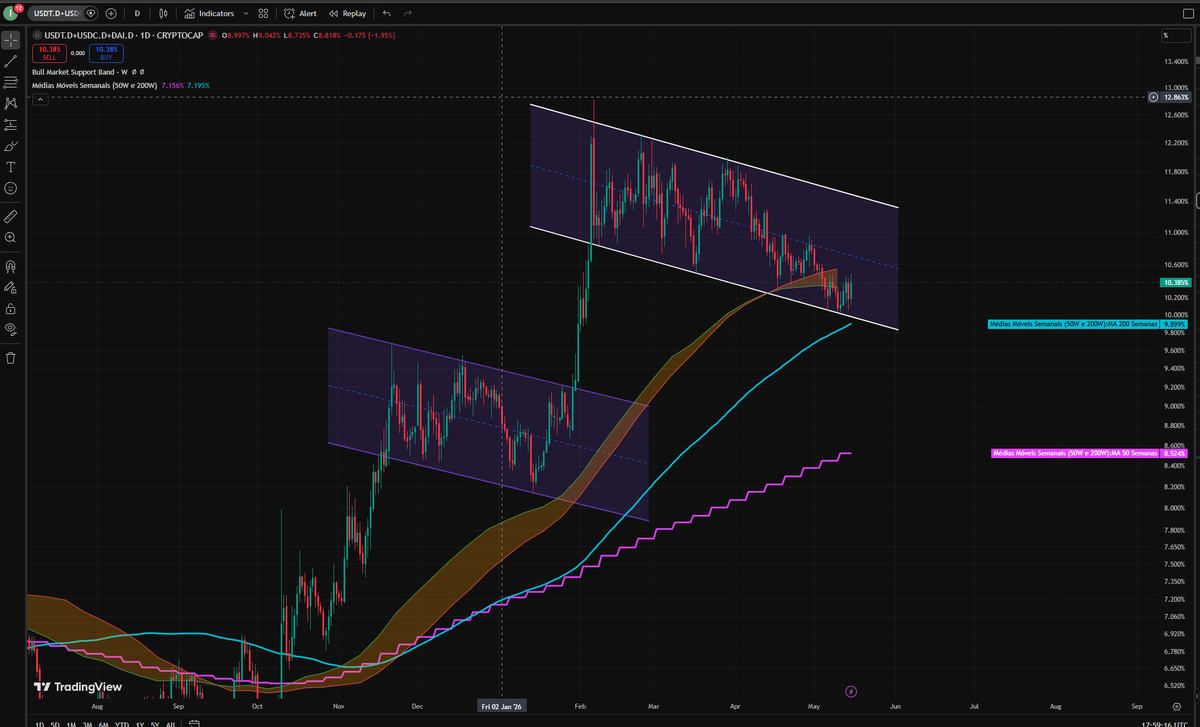1200x727 pixels.
Task: Select the XABCD pattern tool
Action: click(x=10, y=103)
